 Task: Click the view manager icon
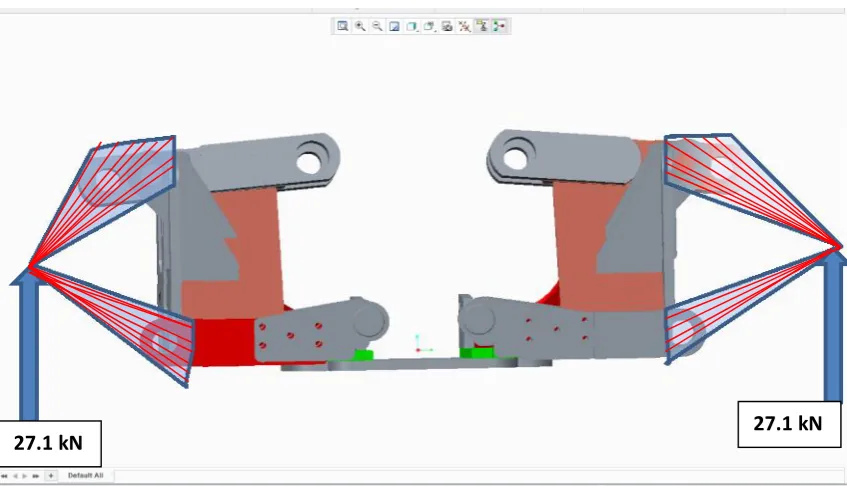click(447, 26)
